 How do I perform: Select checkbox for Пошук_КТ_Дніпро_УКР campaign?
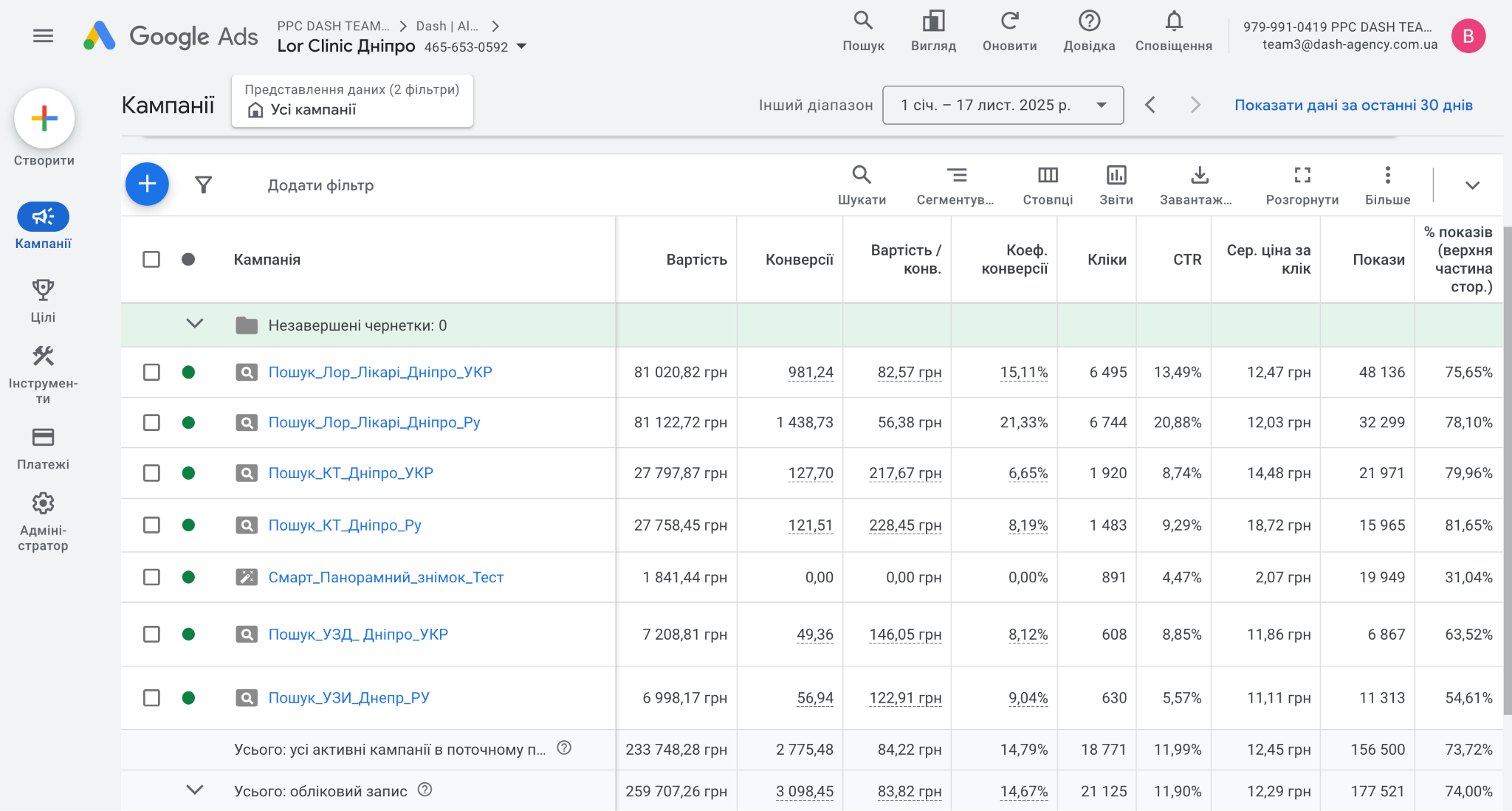tap(151, 473)
